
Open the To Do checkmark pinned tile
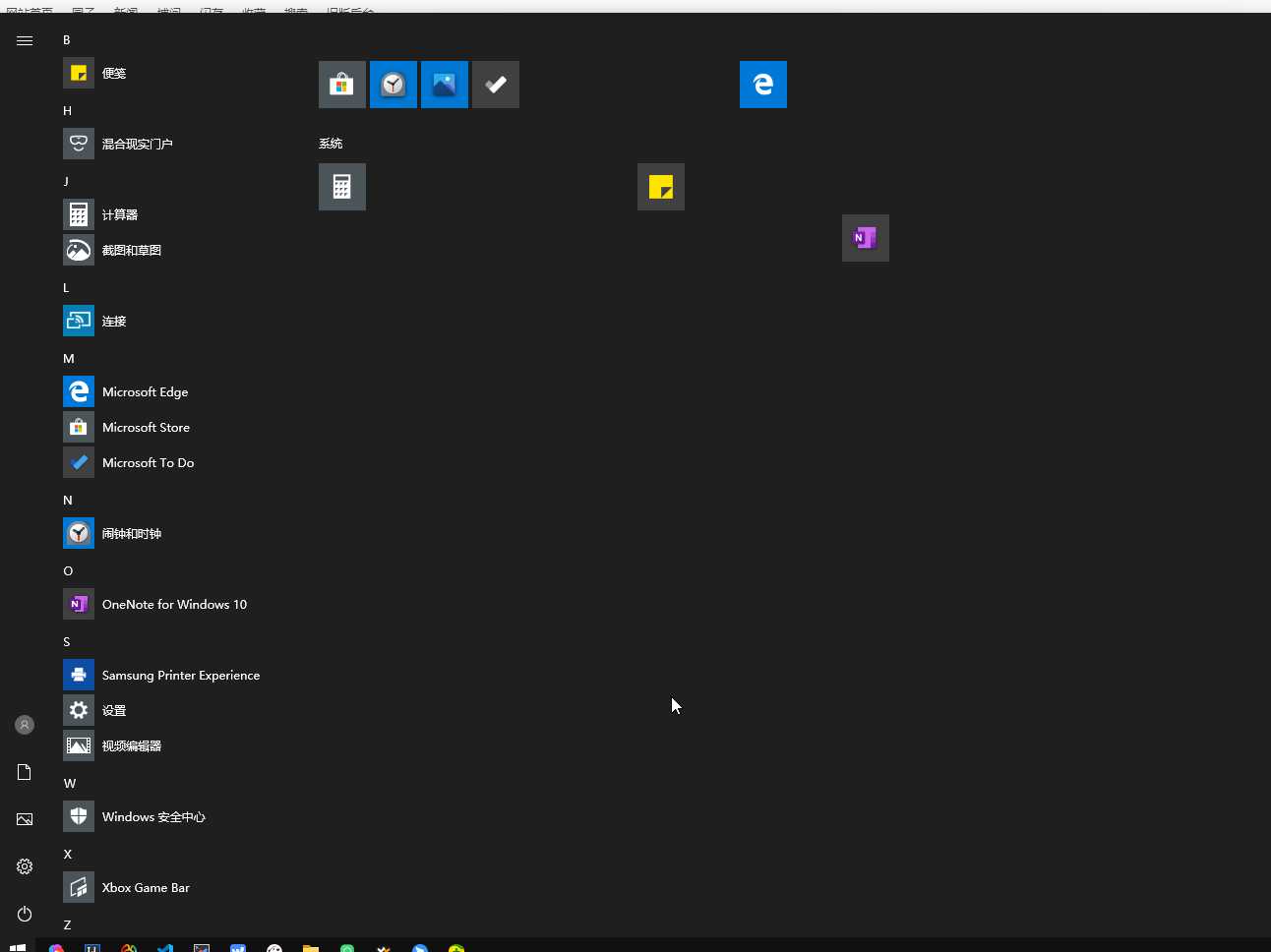pos(496,85)
